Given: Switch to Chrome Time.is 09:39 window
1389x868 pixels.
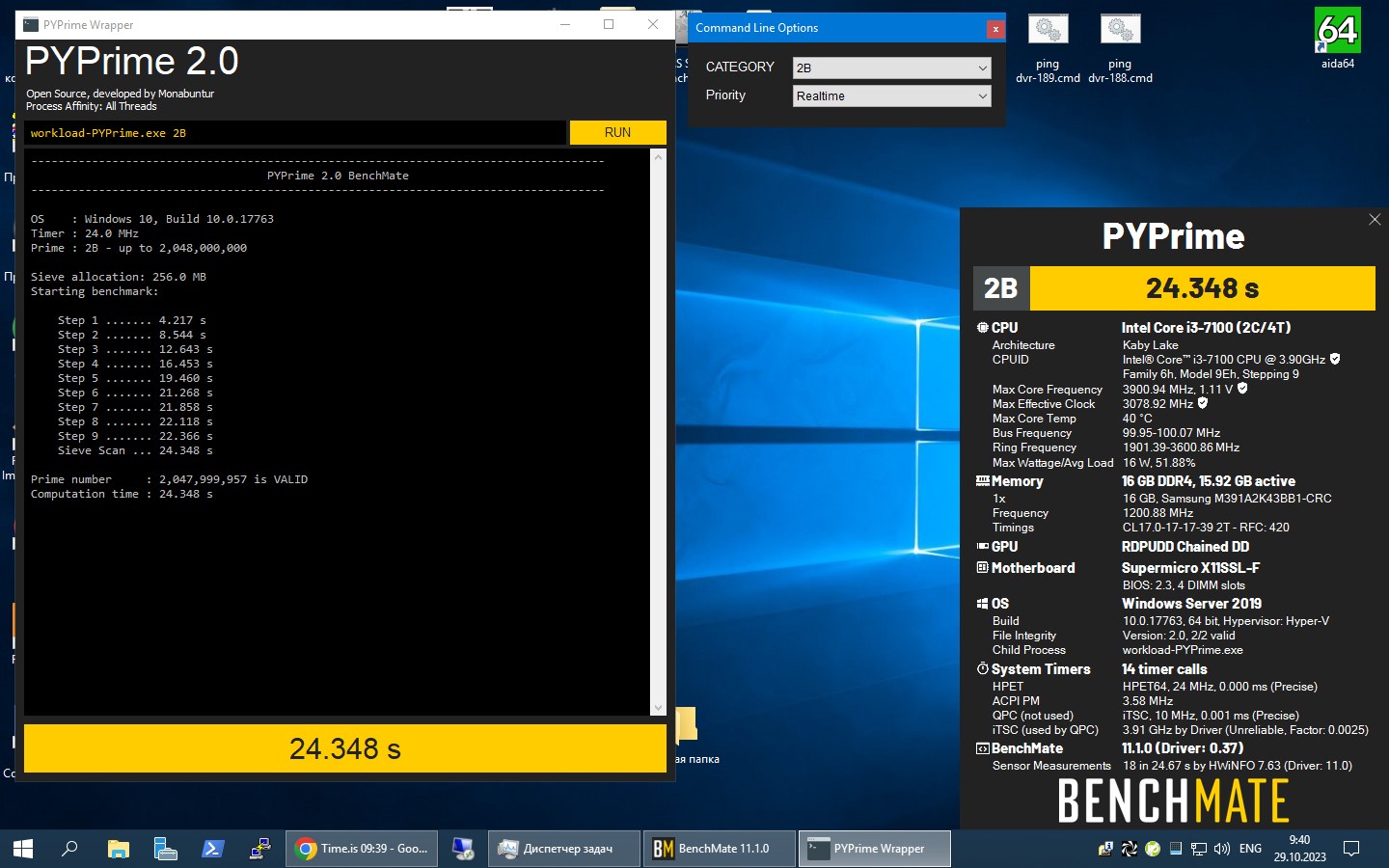Looking at the screenshot, I should tap(362, 849).
